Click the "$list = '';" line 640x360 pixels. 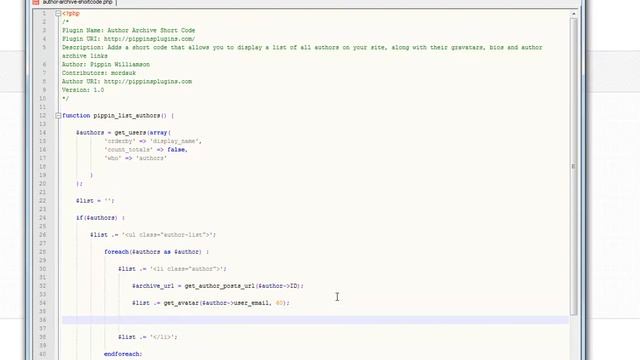pyautogui.click(x=95, y=201)
